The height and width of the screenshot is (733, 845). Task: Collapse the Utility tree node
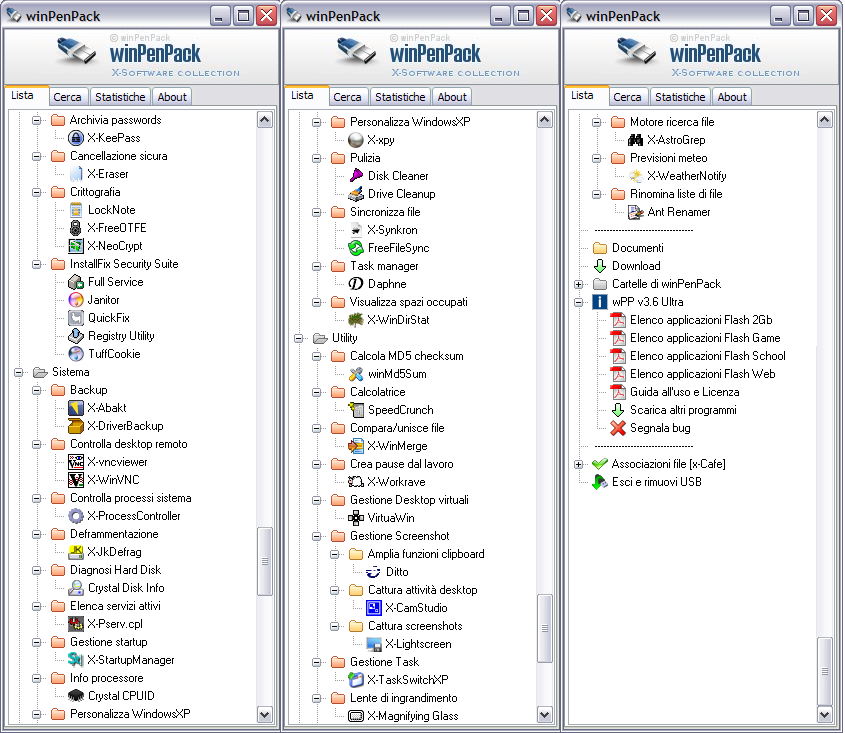click(299, 338)
